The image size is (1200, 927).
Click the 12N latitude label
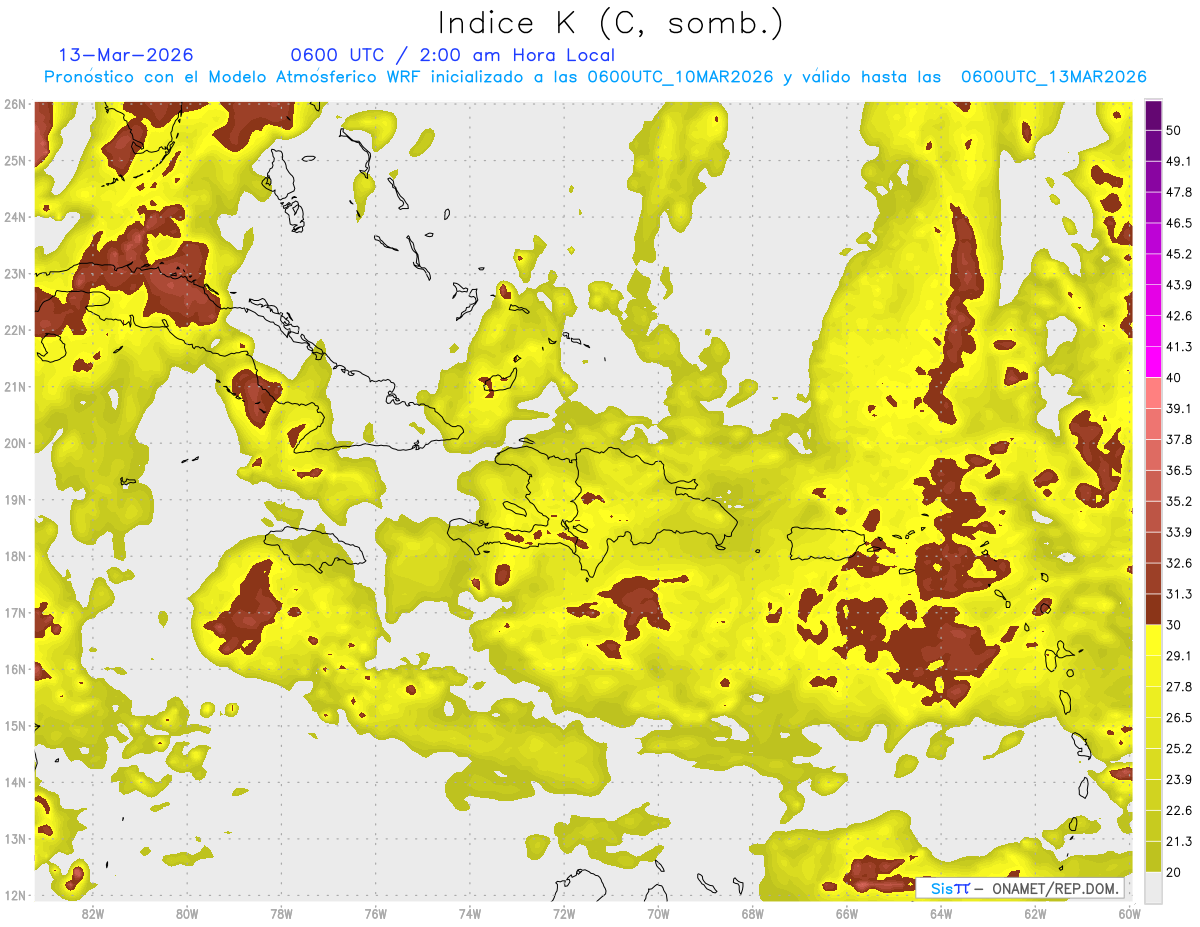click(x=14, y=895)
